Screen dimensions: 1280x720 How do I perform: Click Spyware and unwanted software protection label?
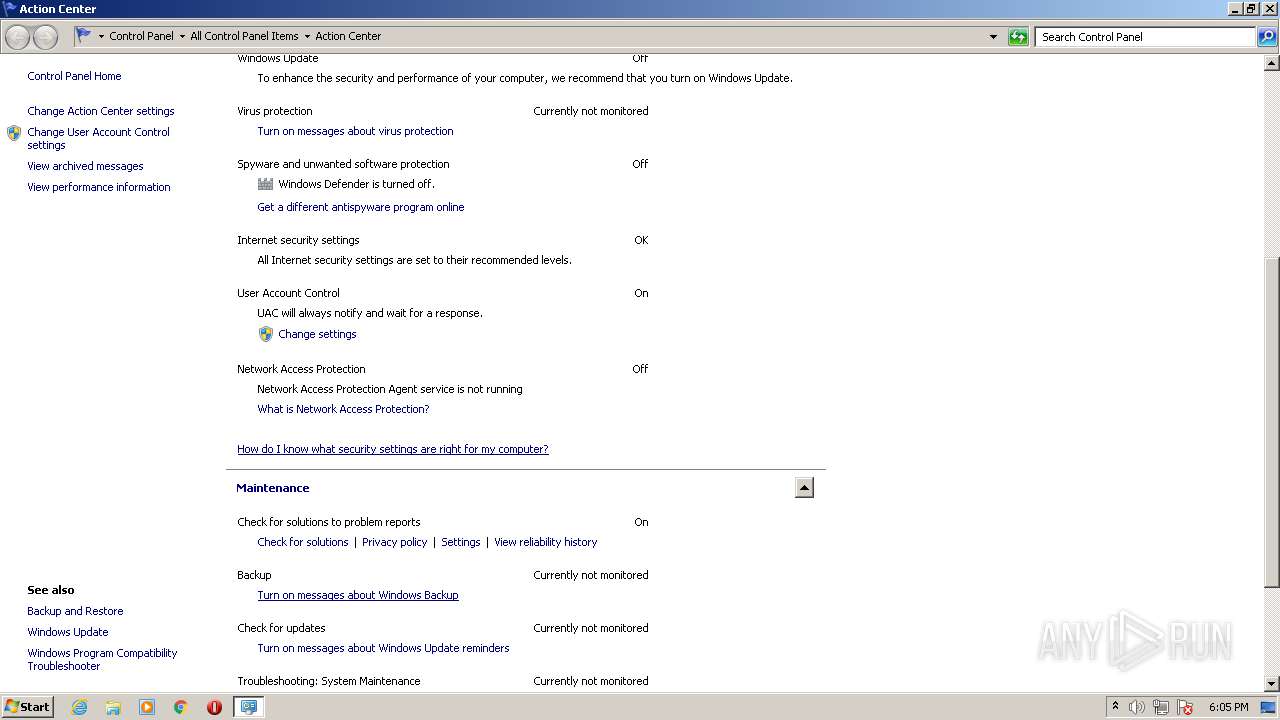[343, 164]
